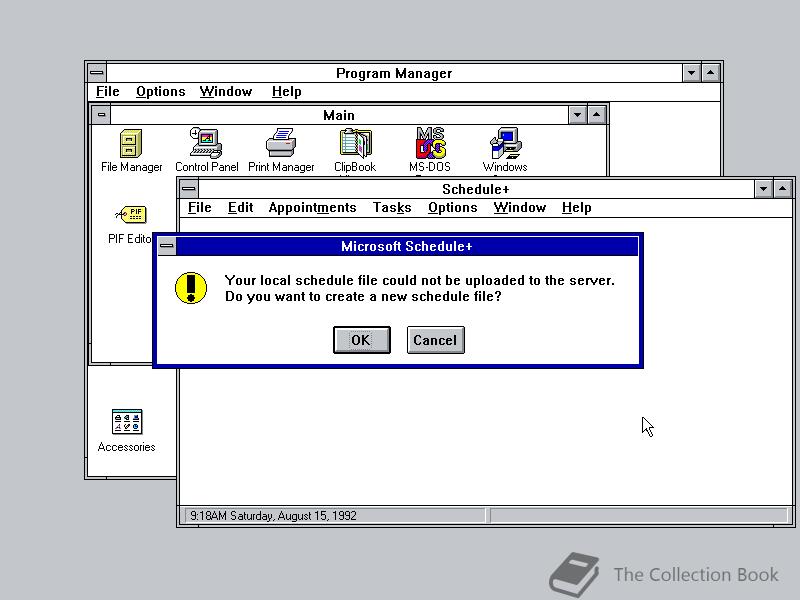Image resolution: width=800 pixels, height=600 pixels.
Task: Click OK to create new schedule file
Action: point(362,340)
